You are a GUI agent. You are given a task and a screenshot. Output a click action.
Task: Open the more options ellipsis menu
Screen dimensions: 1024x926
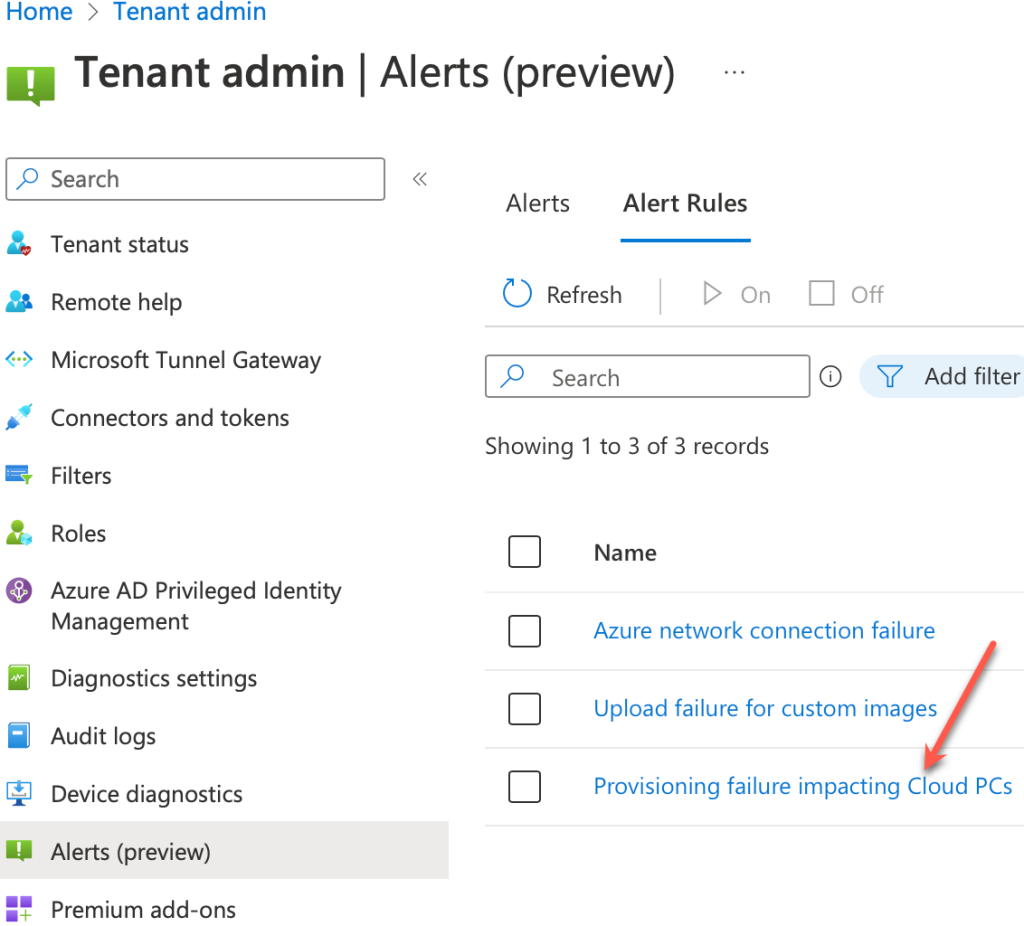(x=734, y=72)
